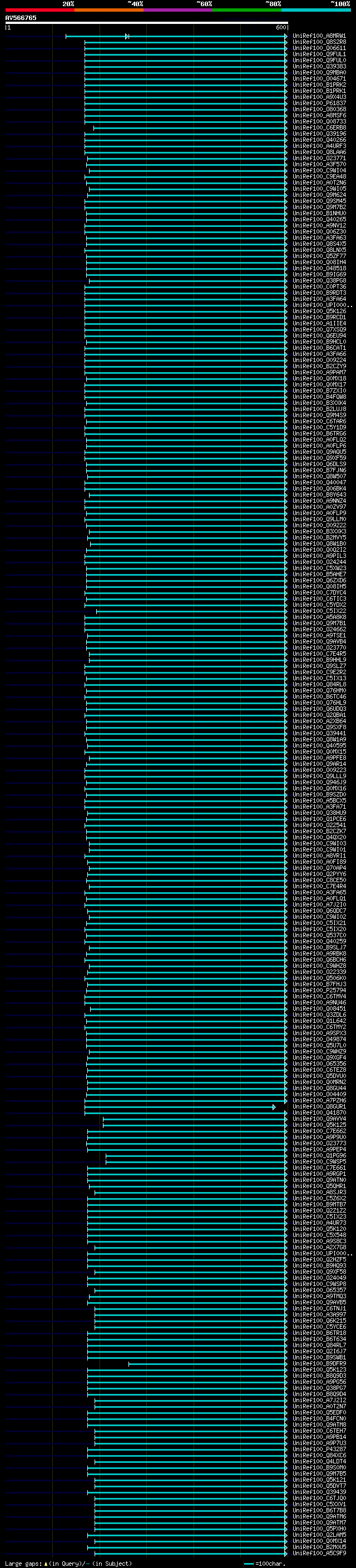
Task: Click hit label UniRef100_Q40266
Action: coord(319,140)
